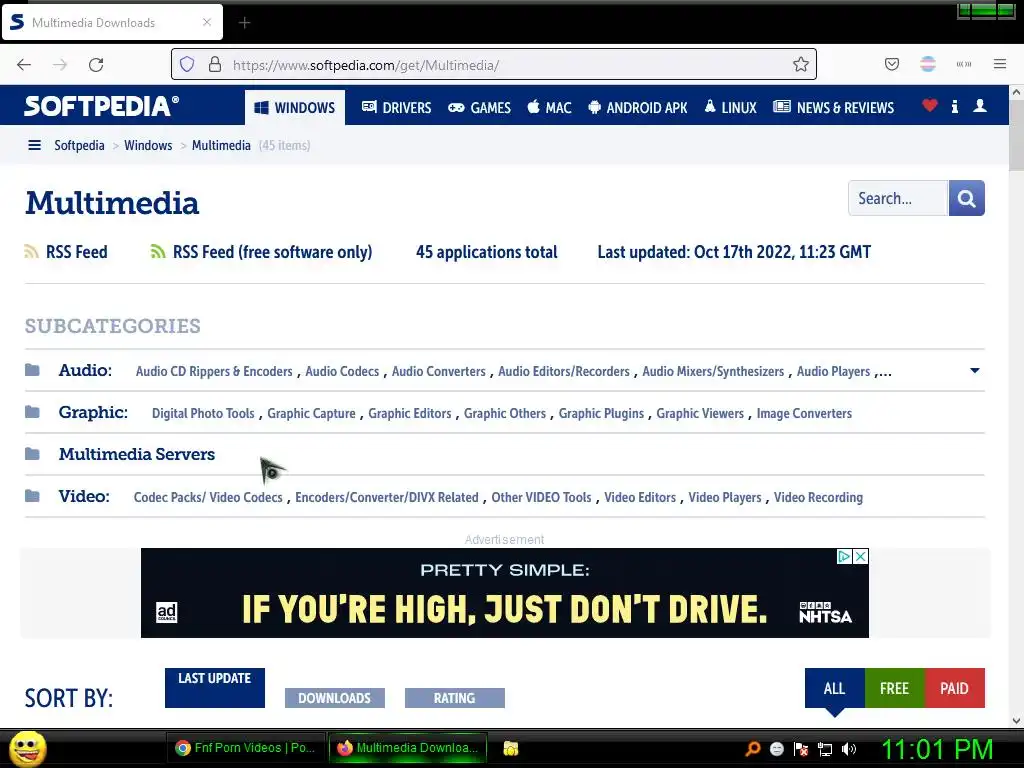Click the page vertical scrollbar thumb
Viewport: 1024px width, 768px height.
1016,135
